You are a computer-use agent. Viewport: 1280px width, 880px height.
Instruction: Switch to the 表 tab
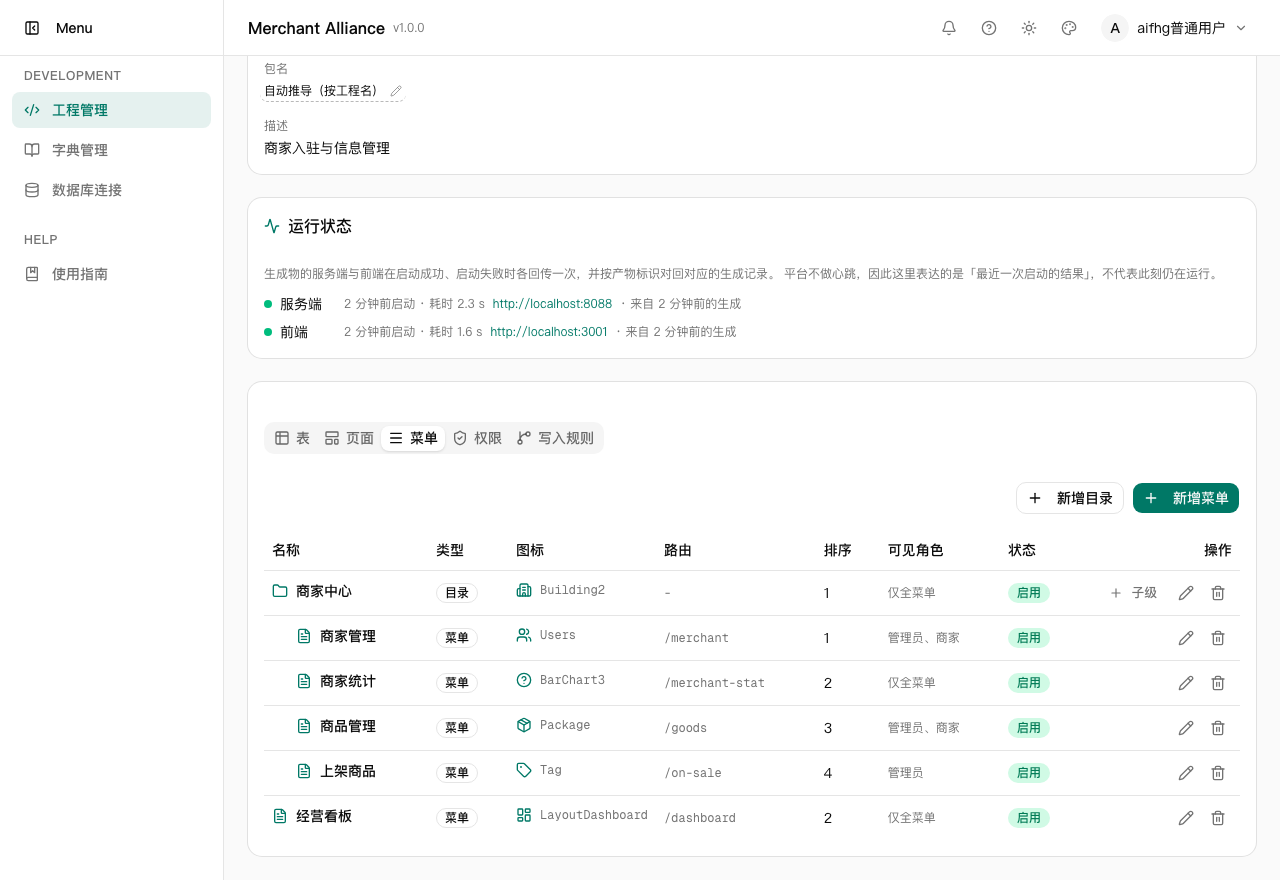(292, 438)
